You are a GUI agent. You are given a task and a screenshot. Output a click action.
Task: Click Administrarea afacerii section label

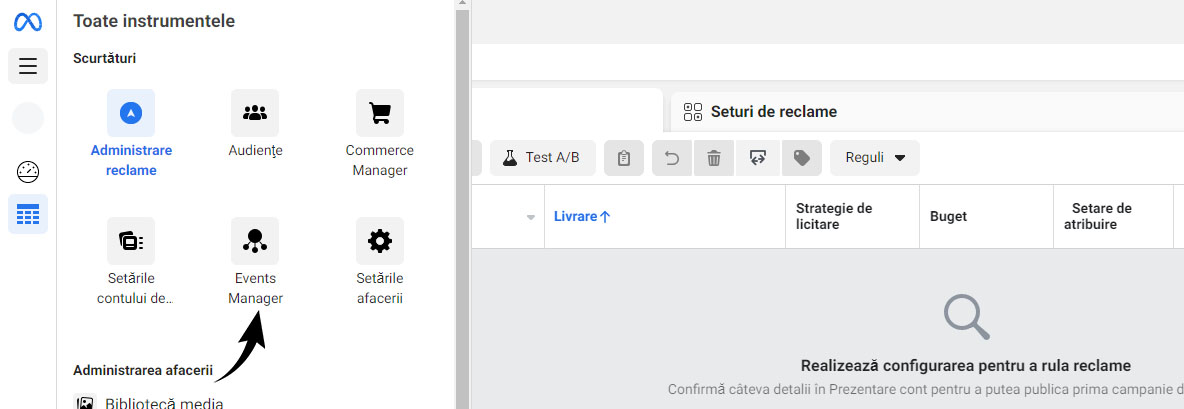click(x=143, y=370)
